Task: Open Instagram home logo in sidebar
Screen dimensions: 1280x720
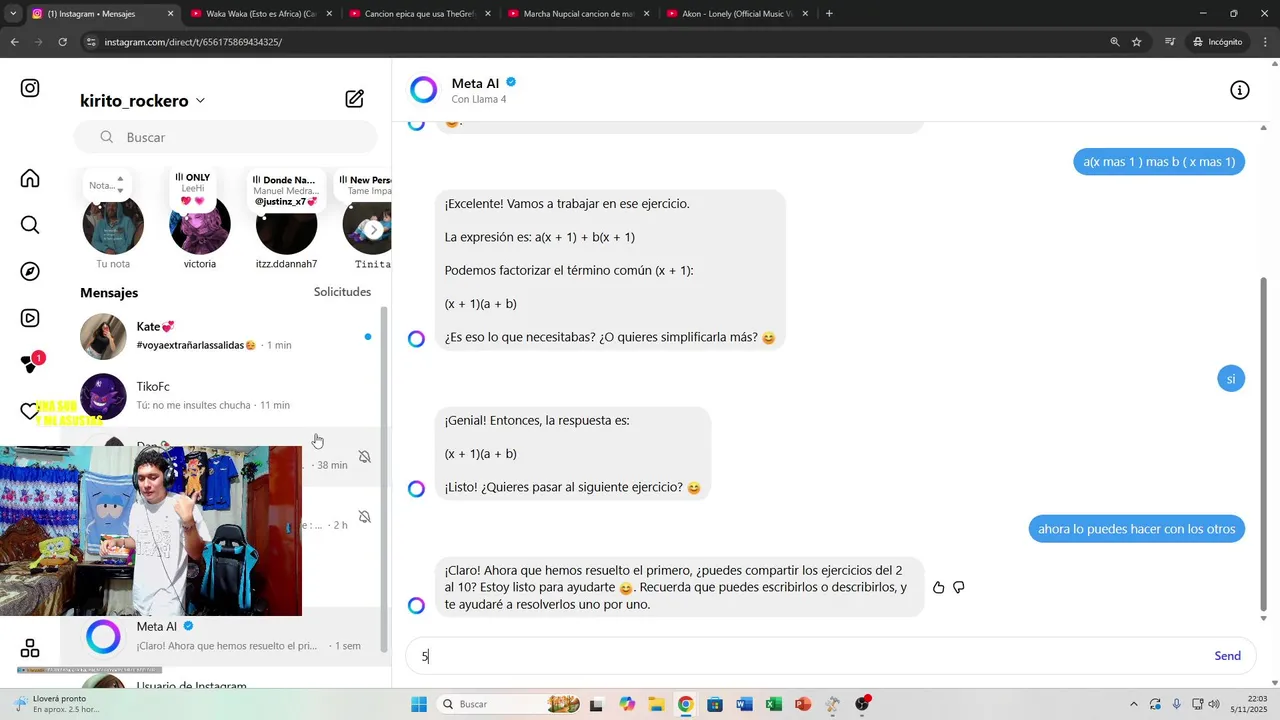Action: pos(30,88)
